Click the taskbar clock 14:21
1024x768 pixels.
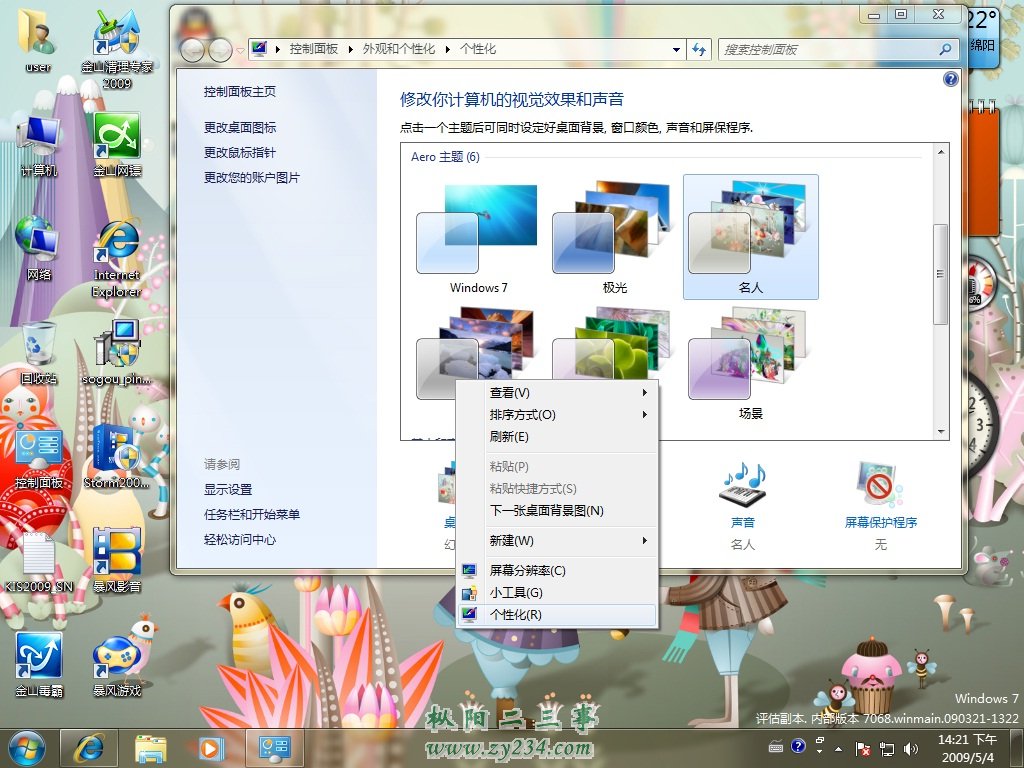click(x=968, y=748)
